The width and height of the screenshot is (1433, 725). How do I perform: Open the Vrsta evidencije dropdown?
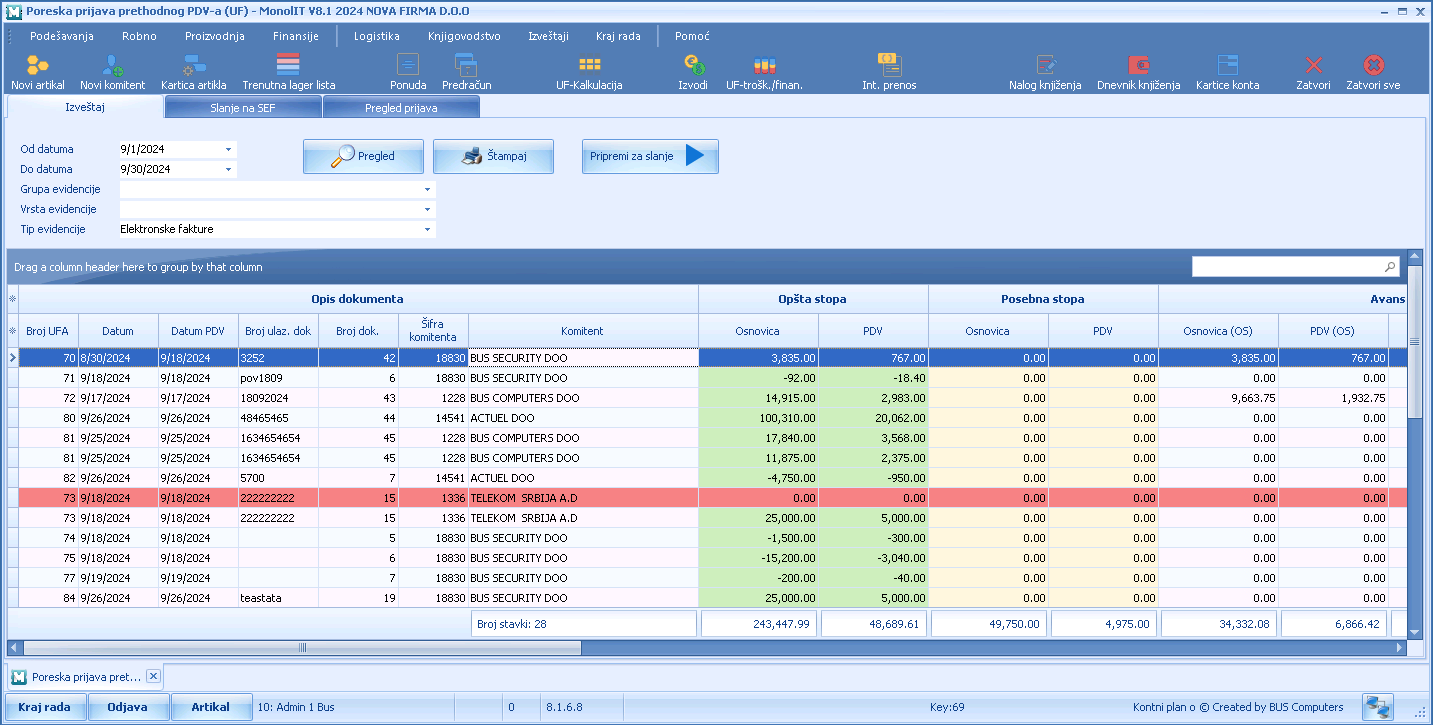(428, 209)
